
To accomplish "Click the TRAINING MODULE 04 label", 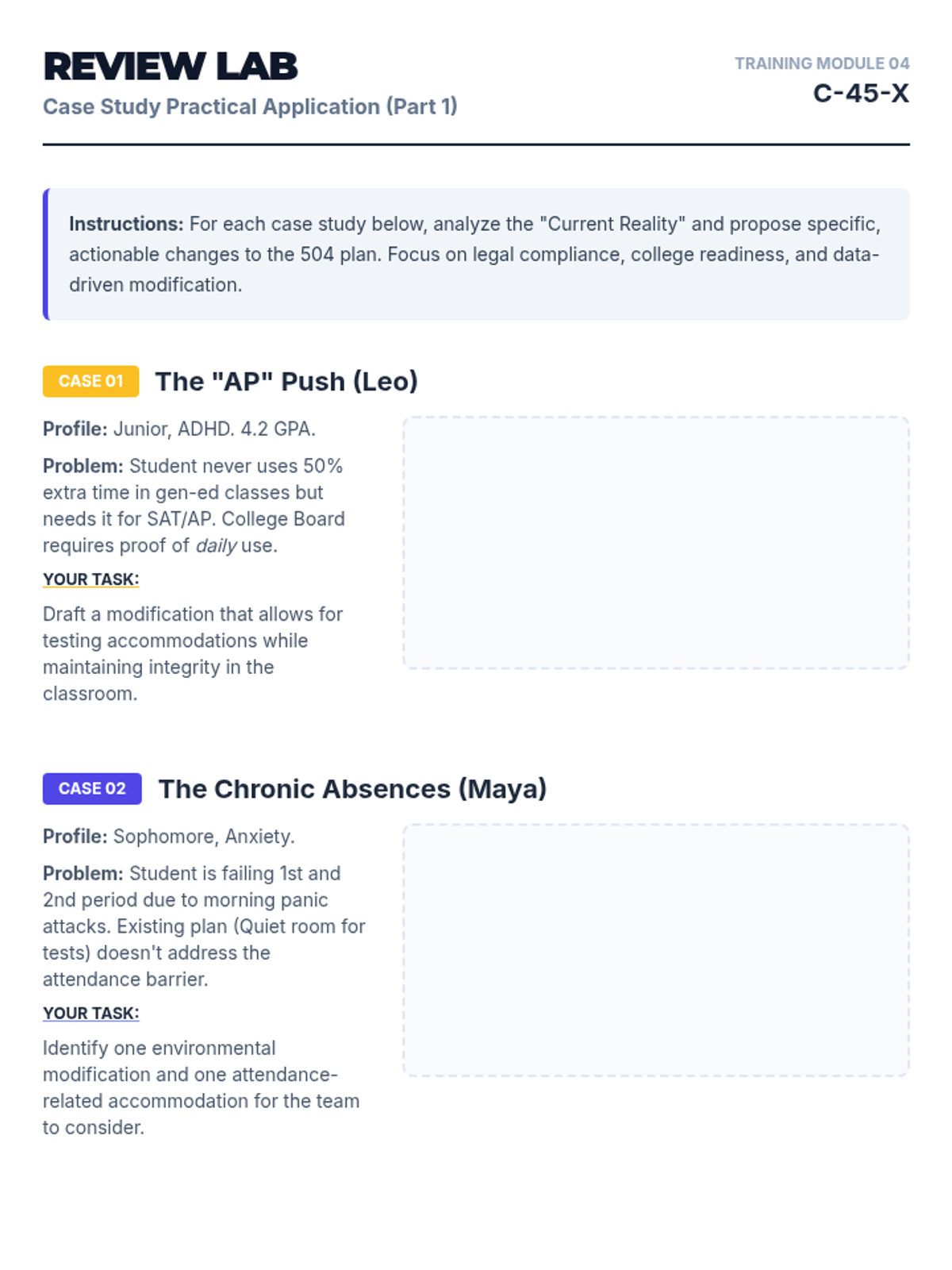I will pyautogui.click(x=821, y=63).
